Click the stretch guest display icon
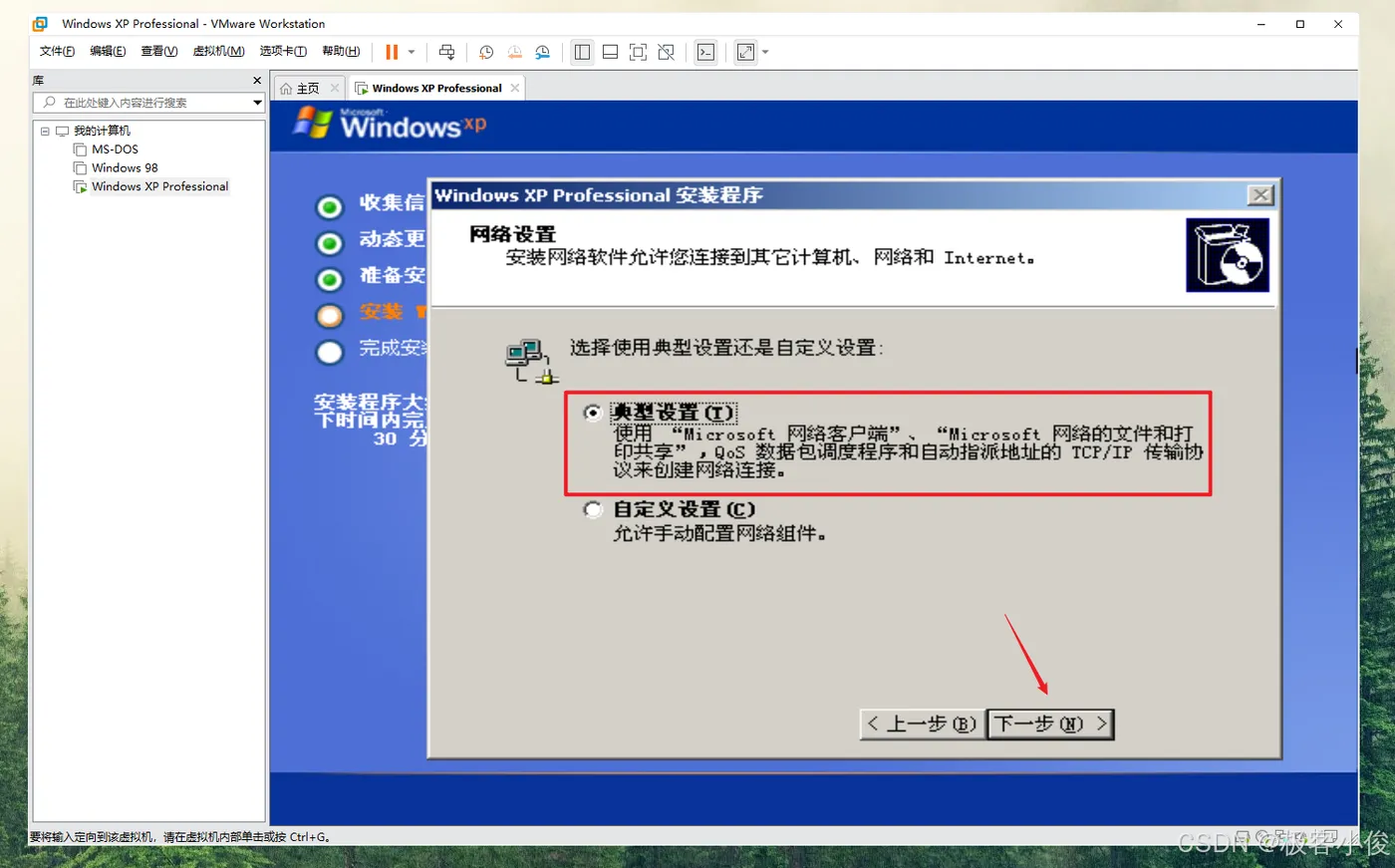Screen dimensions: 1395x868 pos(745,52)
